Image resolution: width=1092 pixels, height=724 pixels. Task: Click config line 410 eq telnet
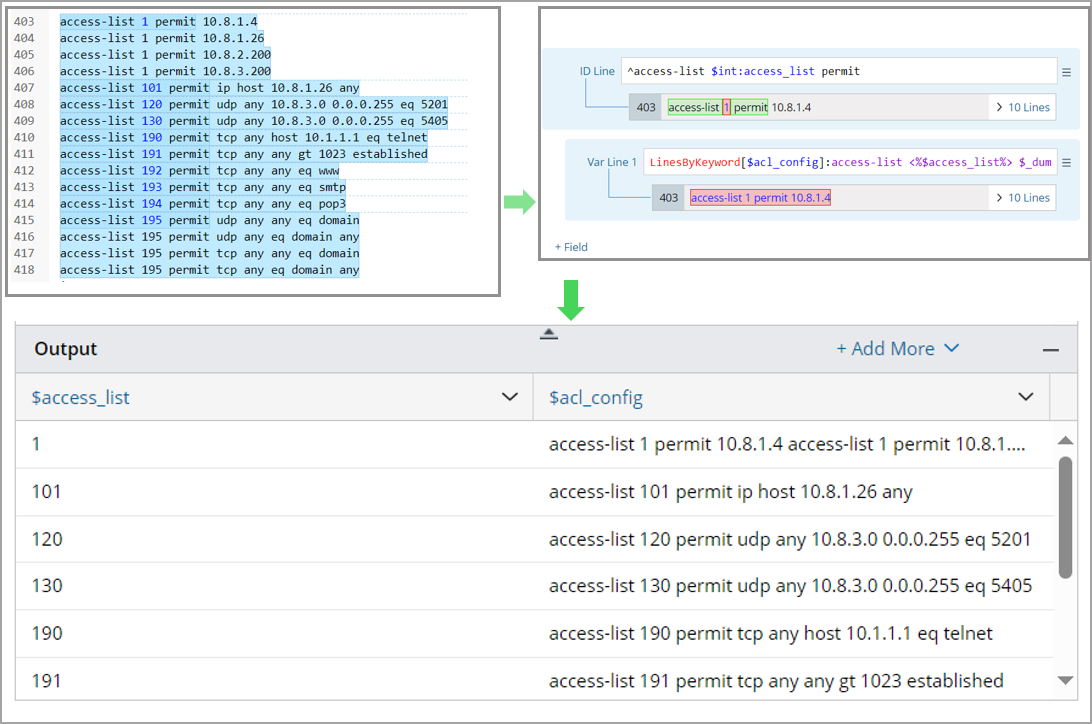tap(244, 137)
